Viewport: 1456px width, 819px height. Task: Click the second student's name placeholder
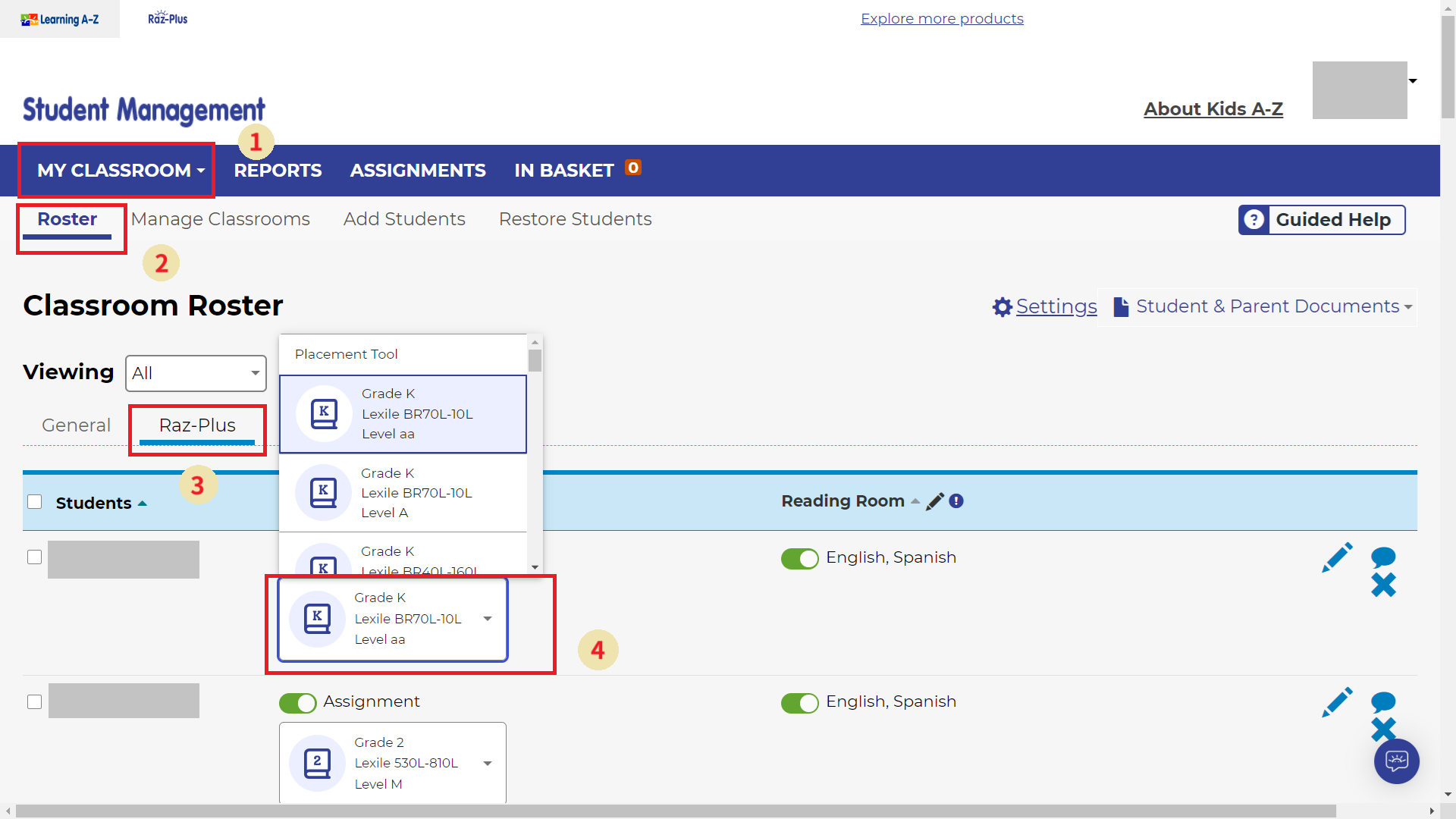click(124, 701)
